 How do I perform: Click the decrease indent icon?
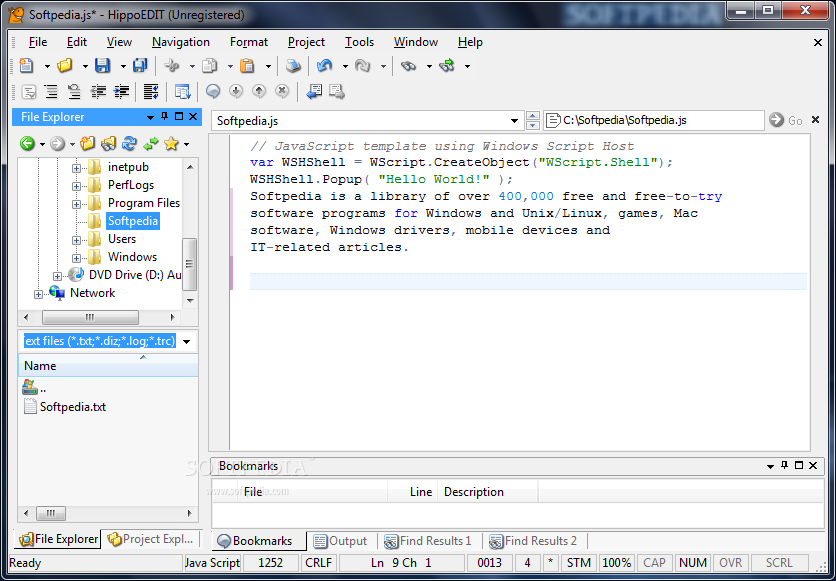coord(98,92)
